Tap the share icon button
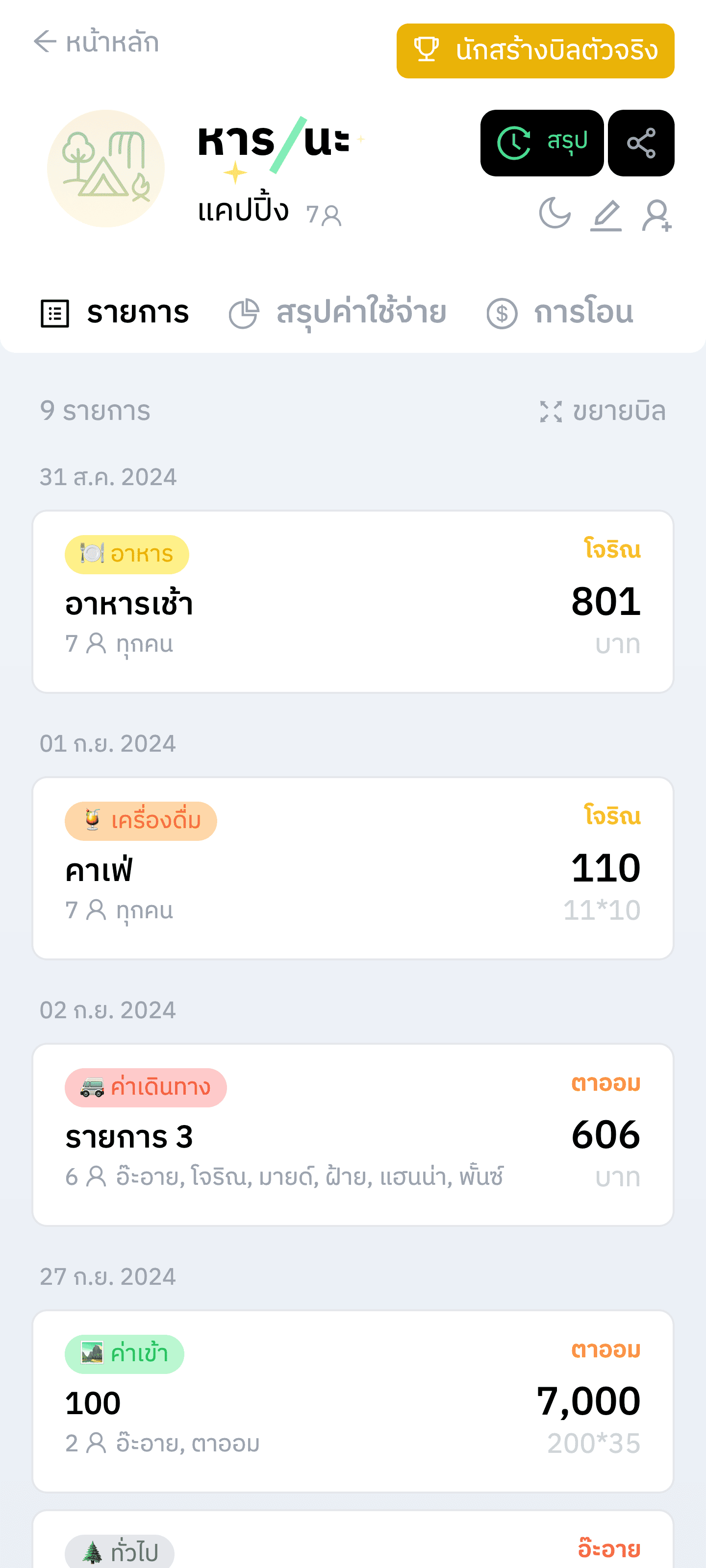This screenshot has width=706, height=1568. (641, 143)
